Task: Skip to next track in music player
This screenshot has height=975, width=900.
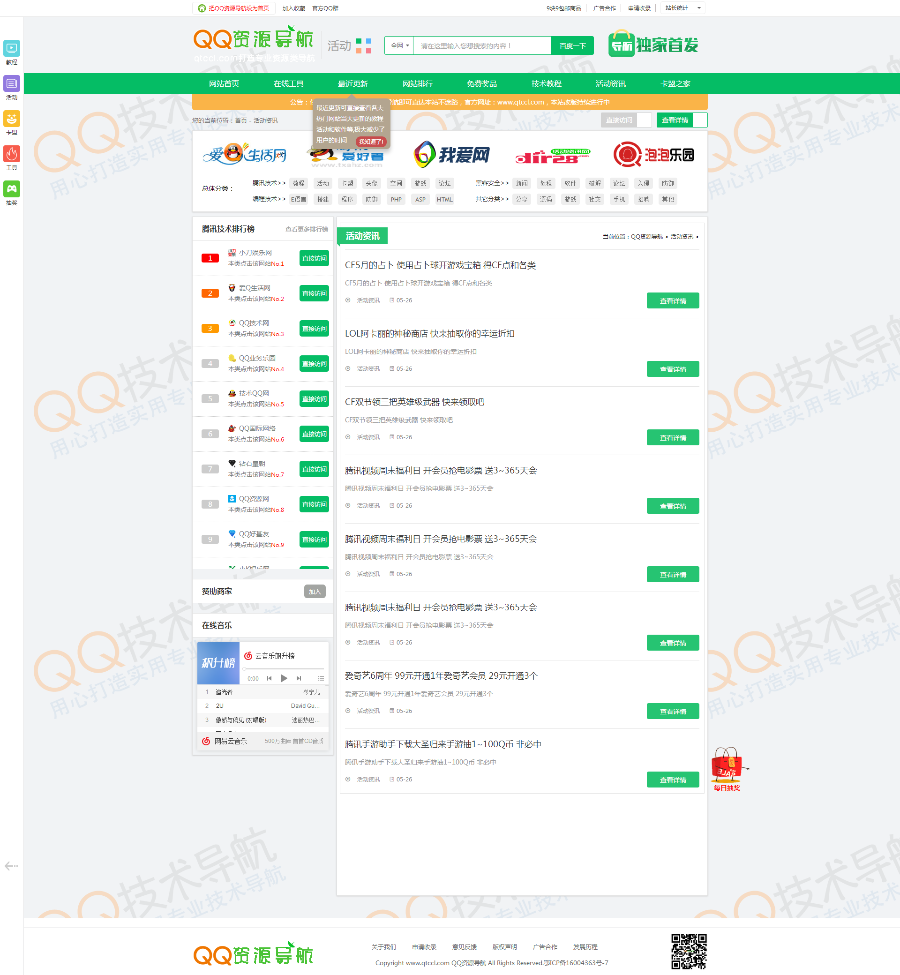Action: [299, 678]
